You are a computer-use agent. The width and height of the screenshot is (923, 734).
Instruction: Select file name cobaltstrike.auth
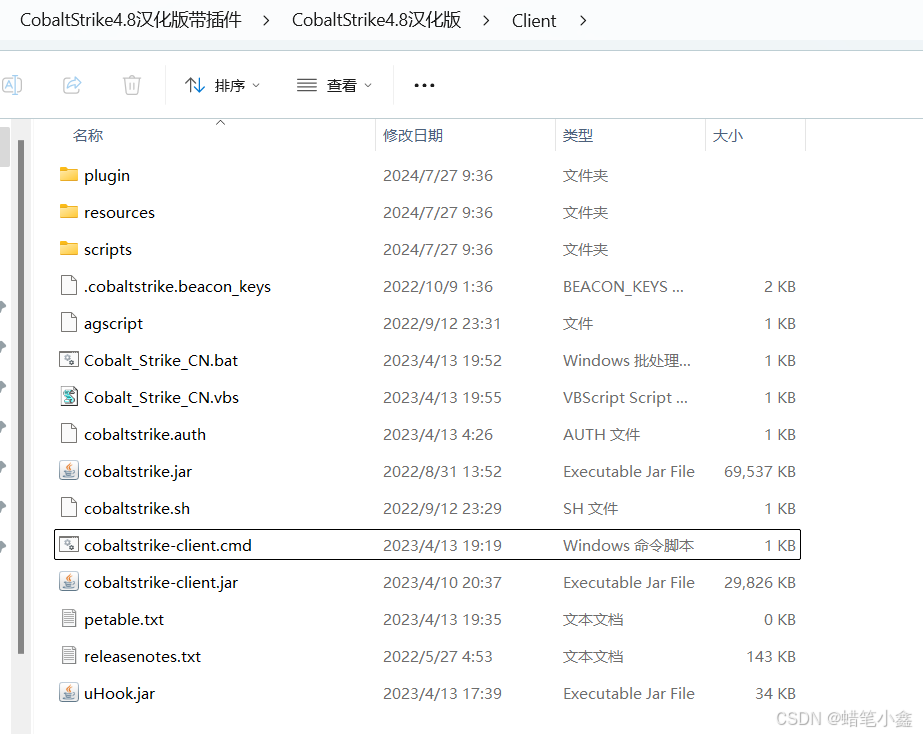pos(145,434)
